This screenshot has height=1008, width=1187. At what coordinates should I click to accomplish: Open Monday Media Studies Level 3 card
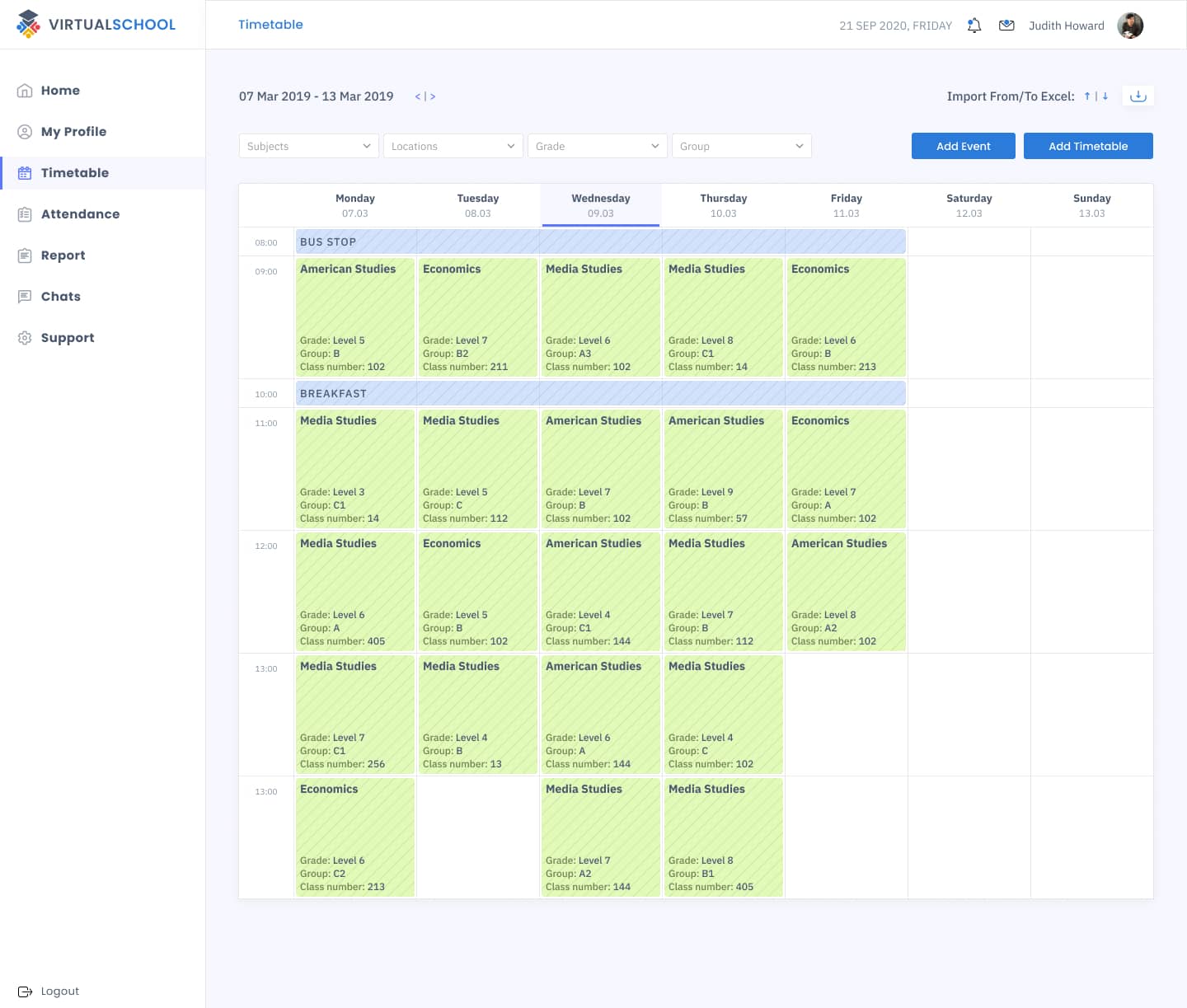355,469
